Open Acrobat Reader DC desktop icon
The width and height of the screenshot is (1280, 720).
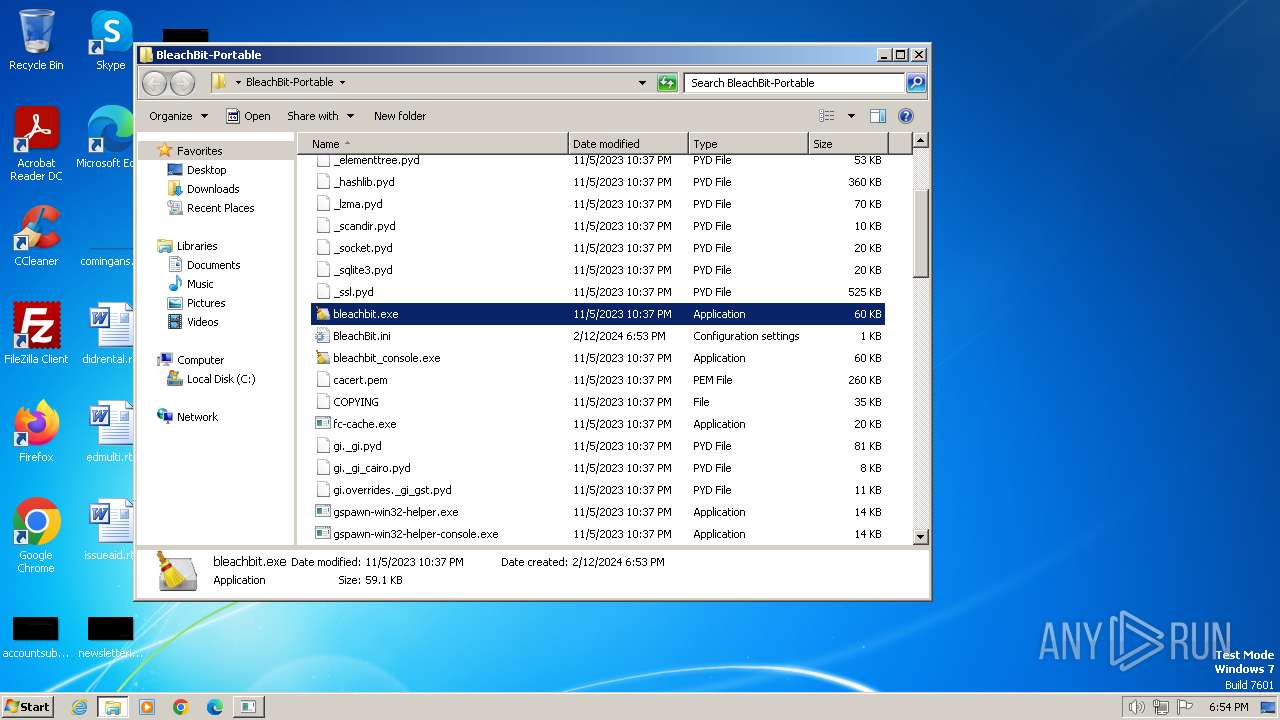[36, 145]
